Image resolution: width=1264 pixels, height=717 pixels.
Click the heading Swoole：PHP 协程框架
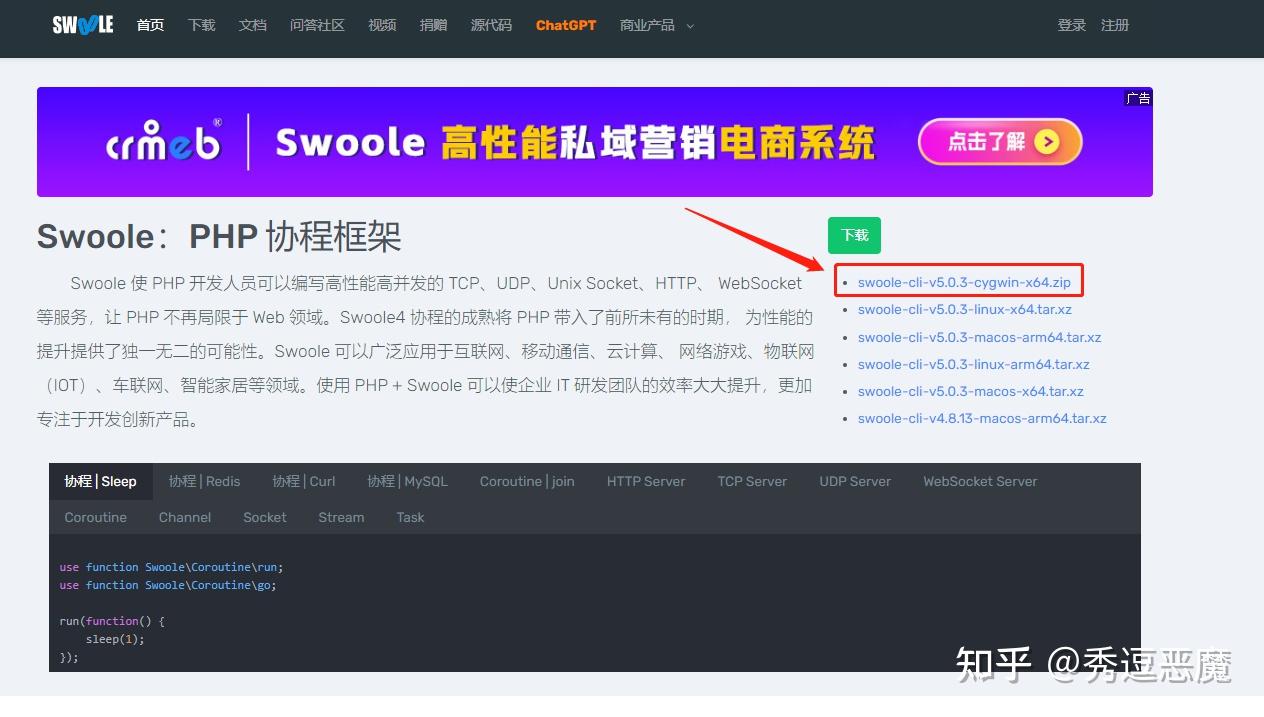pyautogui.click(x=219, y=237)
